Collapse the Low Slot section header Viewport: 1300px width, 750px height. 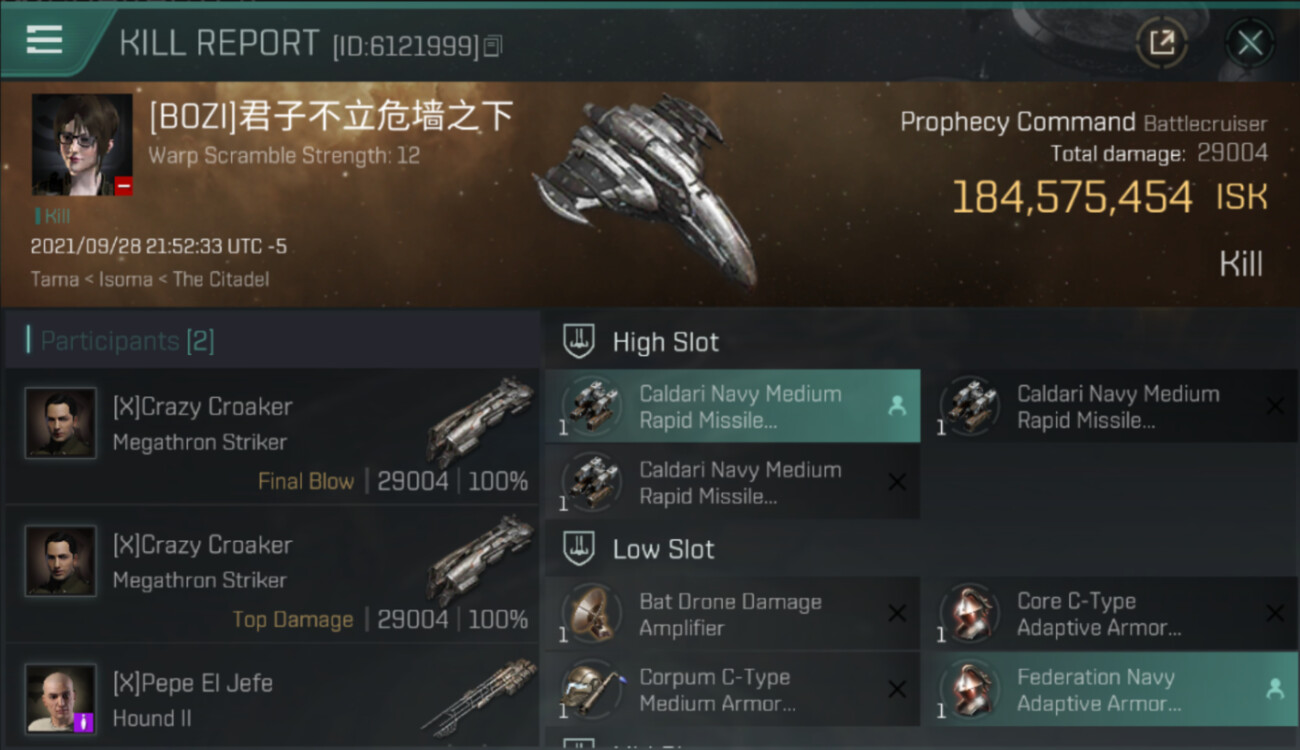(x=920, y=548)
